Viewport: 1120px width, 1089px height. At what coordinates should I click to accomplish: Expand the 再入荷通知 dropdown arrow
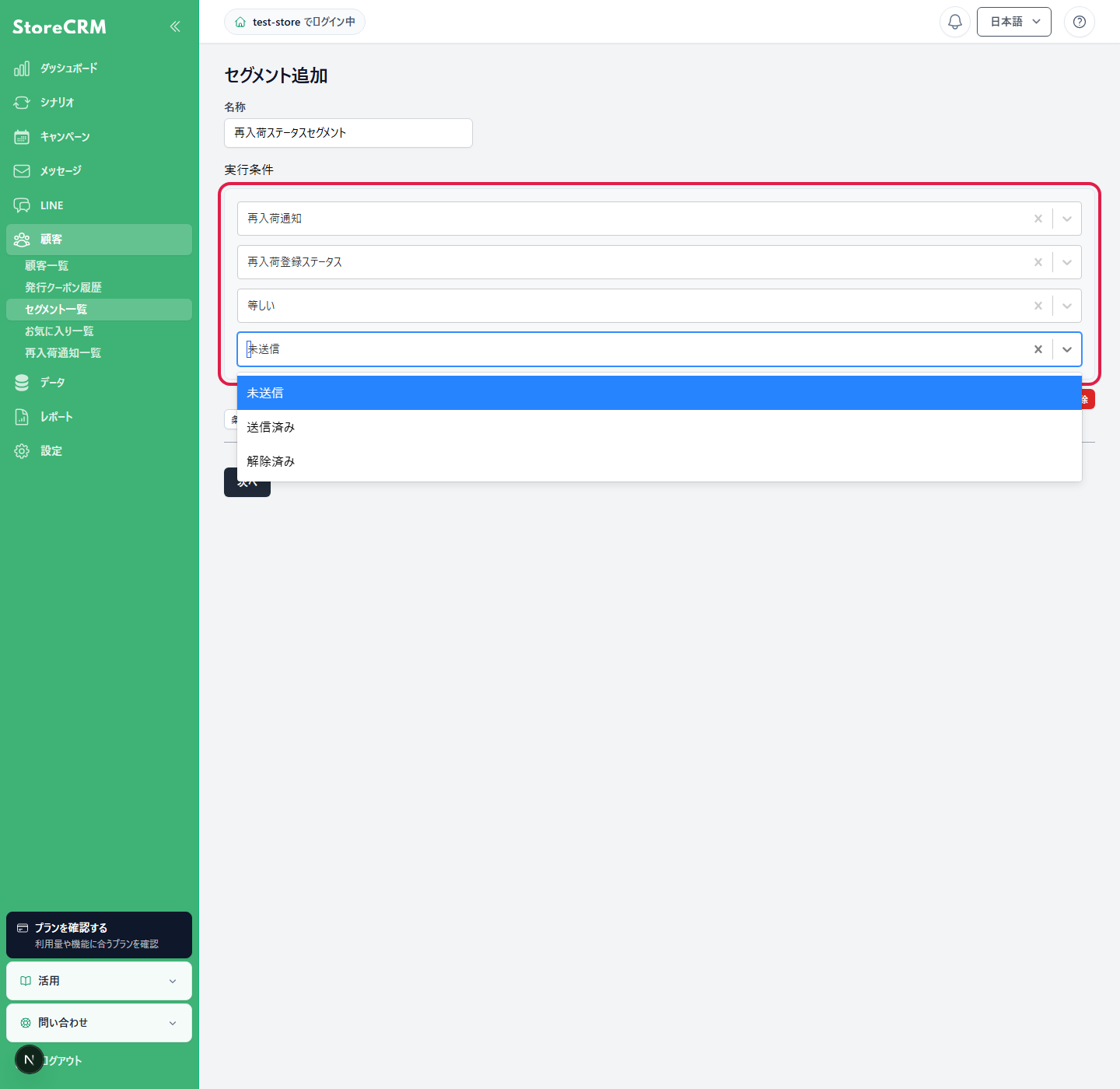tap(1067, 219)
